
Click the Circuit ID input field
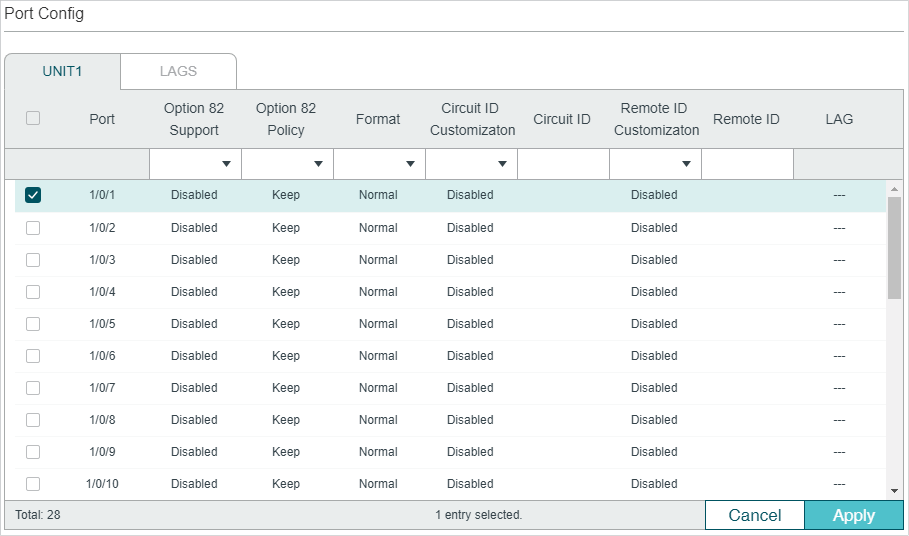click(x=563, y=163)
